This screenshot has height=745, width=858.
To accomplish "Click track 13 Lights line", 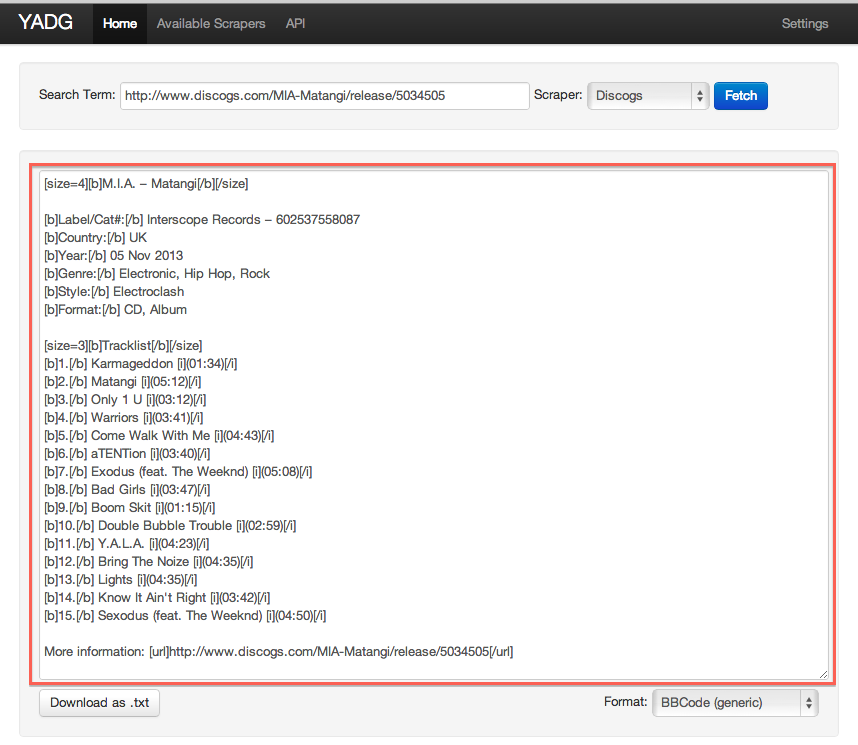I will (x=120, y=580).
